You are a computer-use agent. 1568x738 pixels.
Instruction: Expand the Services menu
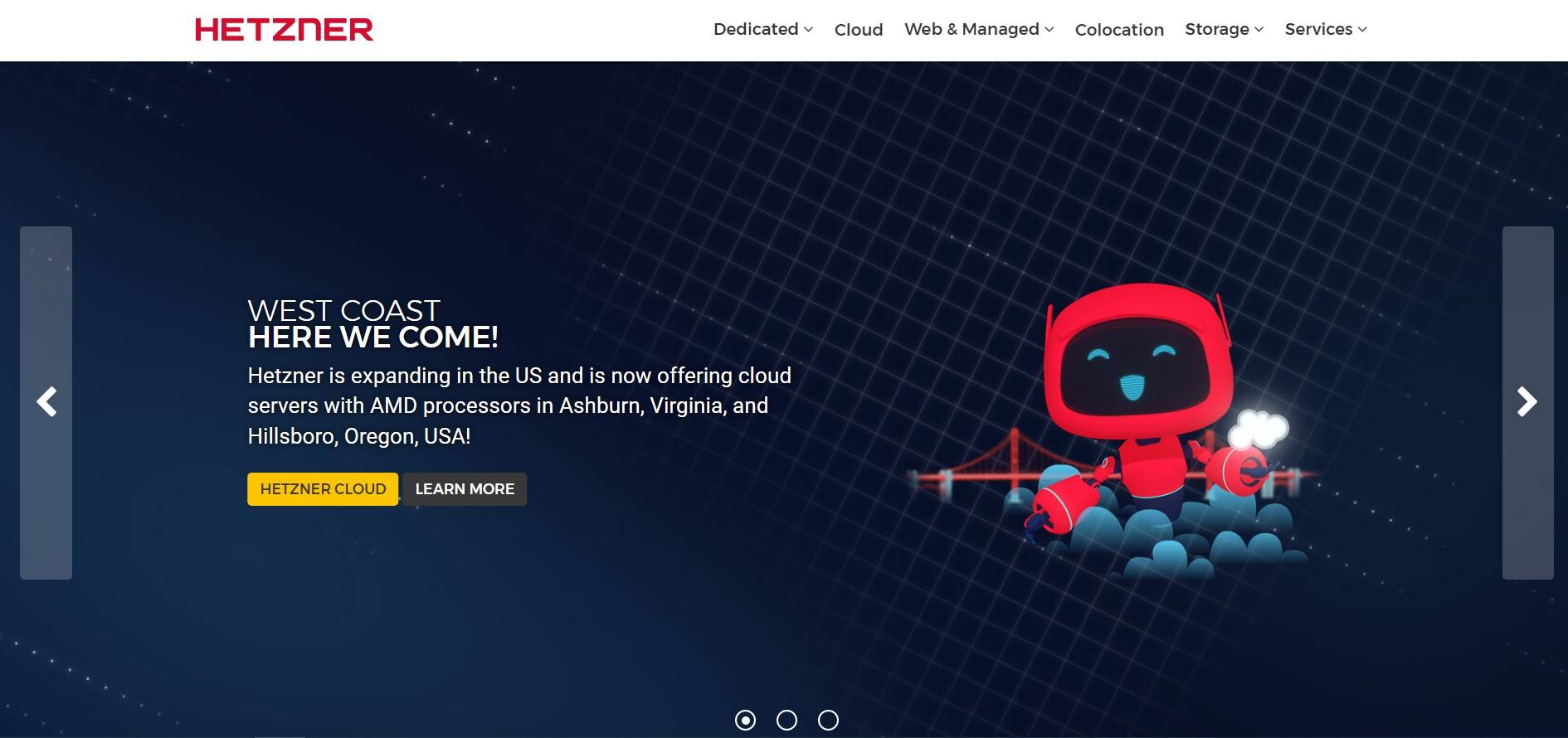(1326, 29)
